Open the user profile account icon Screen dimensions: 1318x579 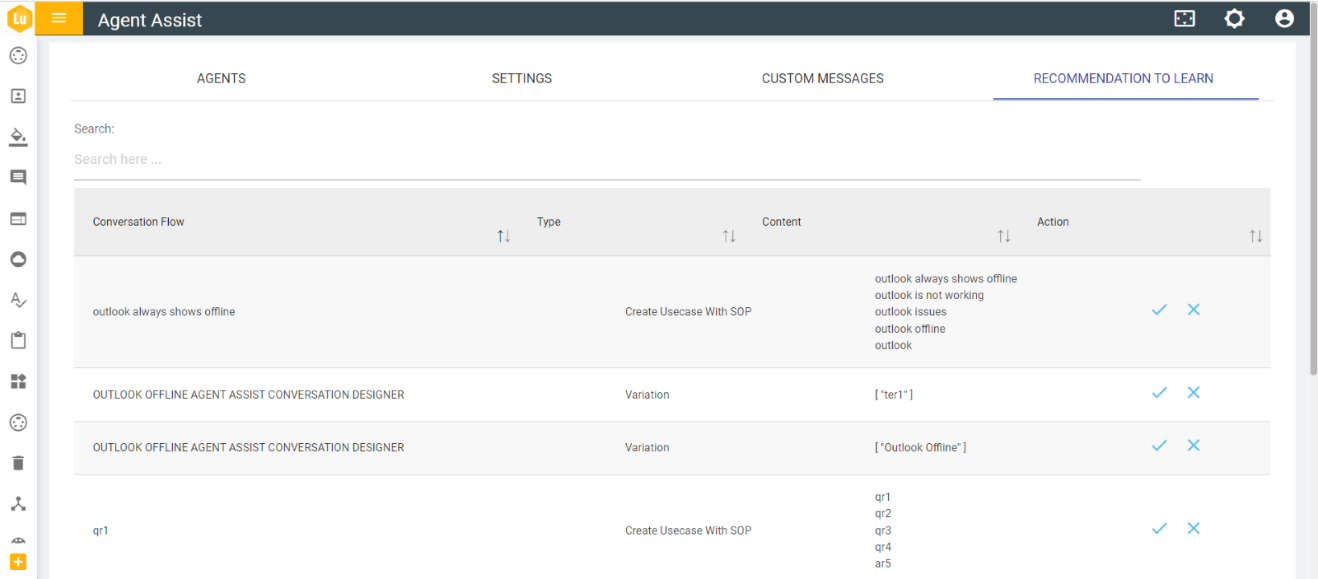coord(1284,18)
